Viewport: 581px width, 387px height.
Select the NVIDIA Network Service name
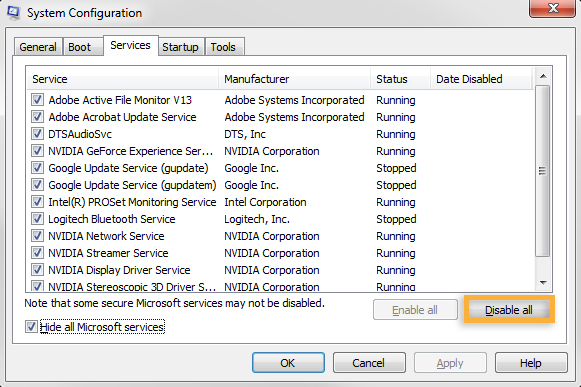(x=106, y=236)
